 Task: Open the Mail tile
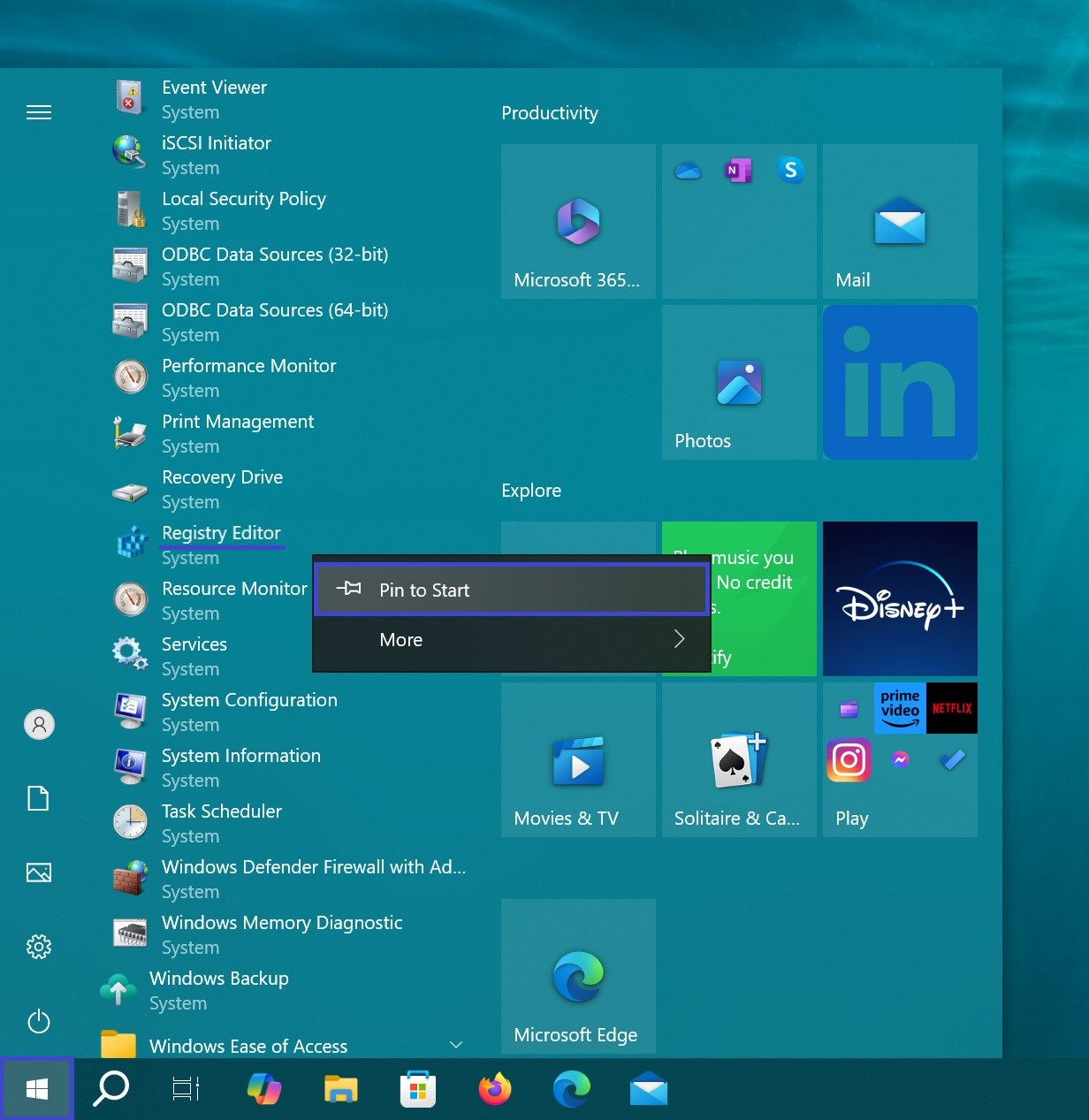[900, 221]
